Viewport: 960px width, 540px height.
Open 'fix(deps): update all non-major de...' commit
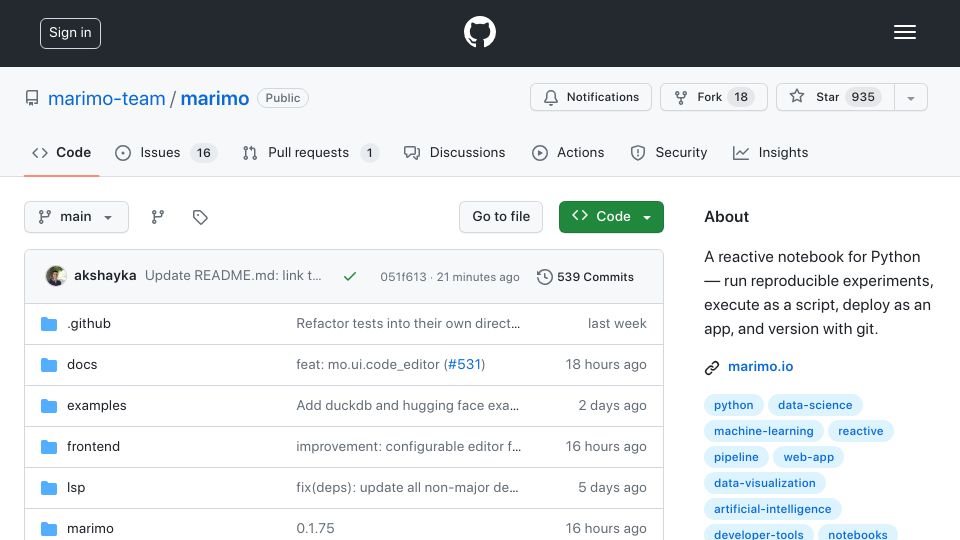coord(407,487)
